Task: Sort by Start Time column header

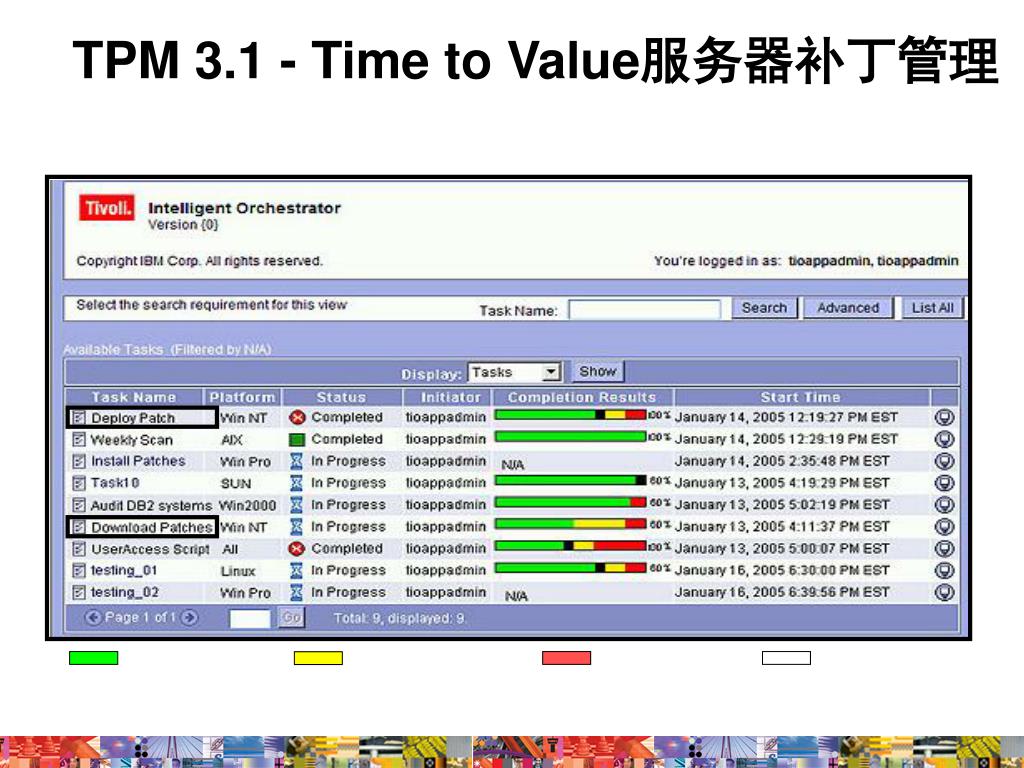Action: pos(801,397)
